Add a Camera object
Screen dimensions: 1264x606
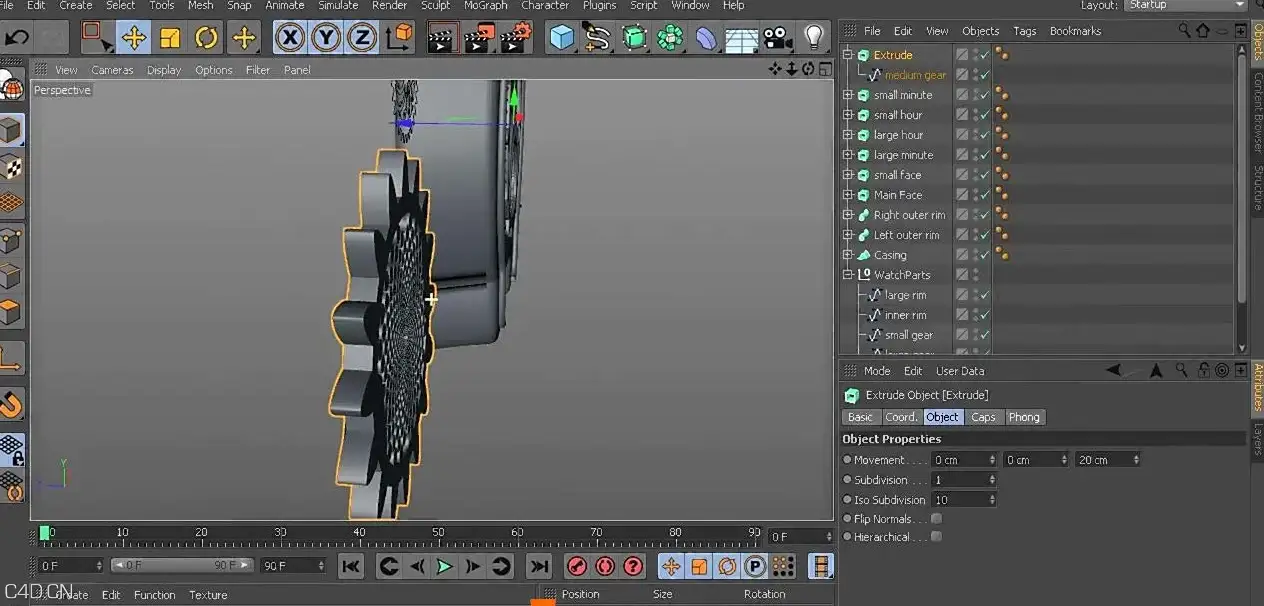778,38
